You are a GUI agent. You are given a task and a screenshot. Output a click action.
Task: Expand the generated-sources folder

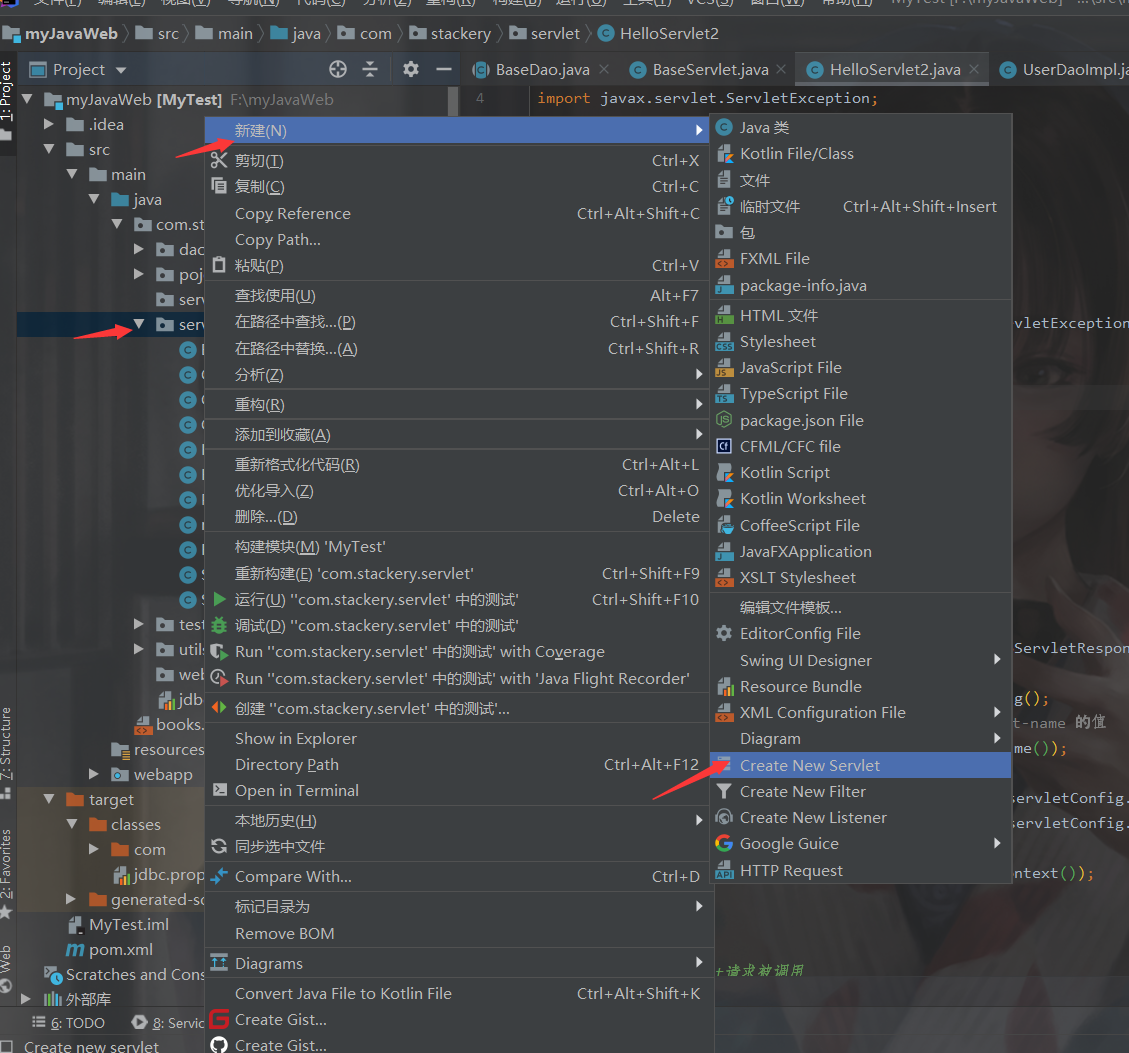(71, 899)
